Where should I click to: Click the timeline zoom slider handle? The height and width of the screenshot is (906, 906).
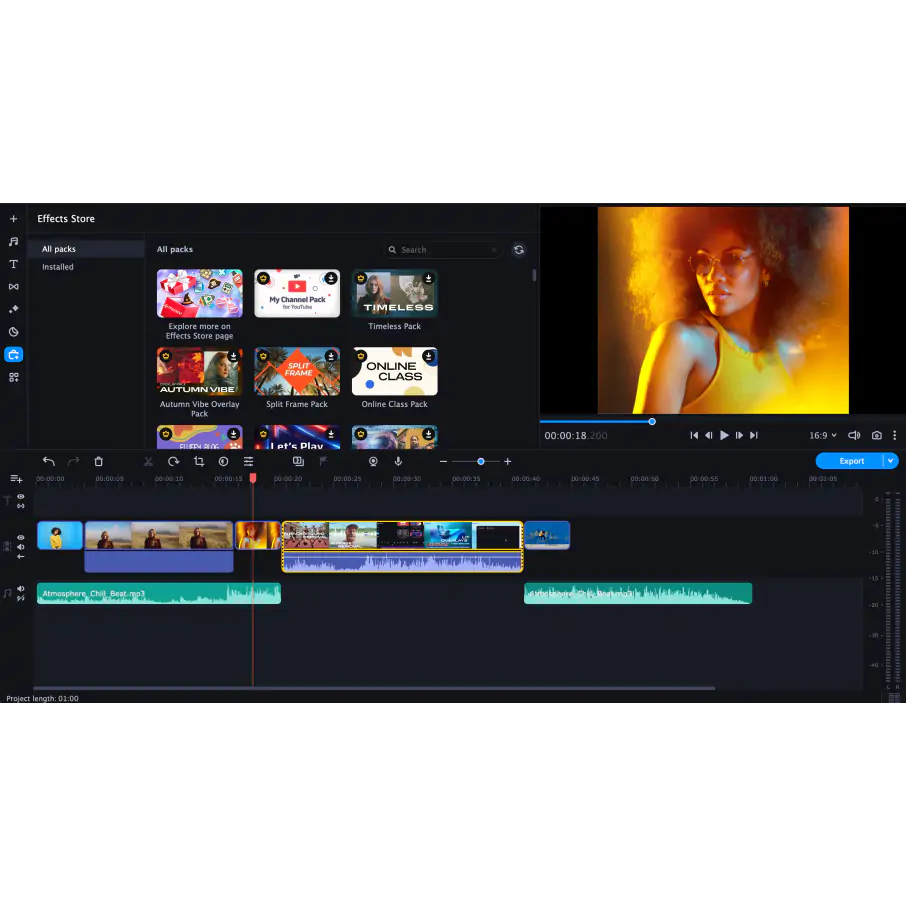(x=481, y=461)
